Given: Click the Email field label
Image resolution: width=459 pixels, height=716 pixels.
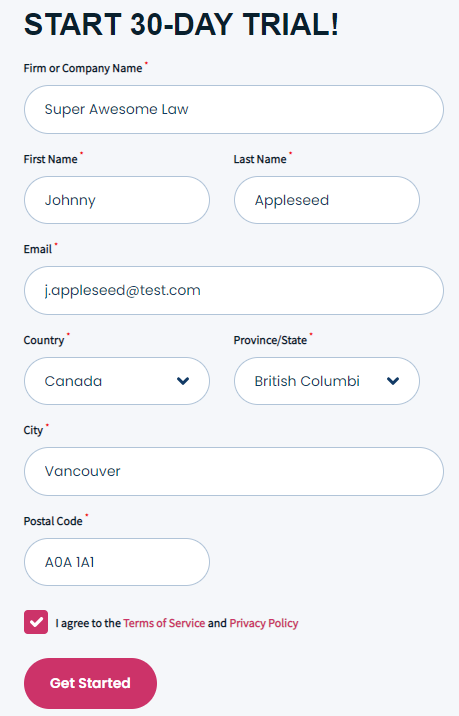Looking at the screenshot, I should [x=38, y=249].
